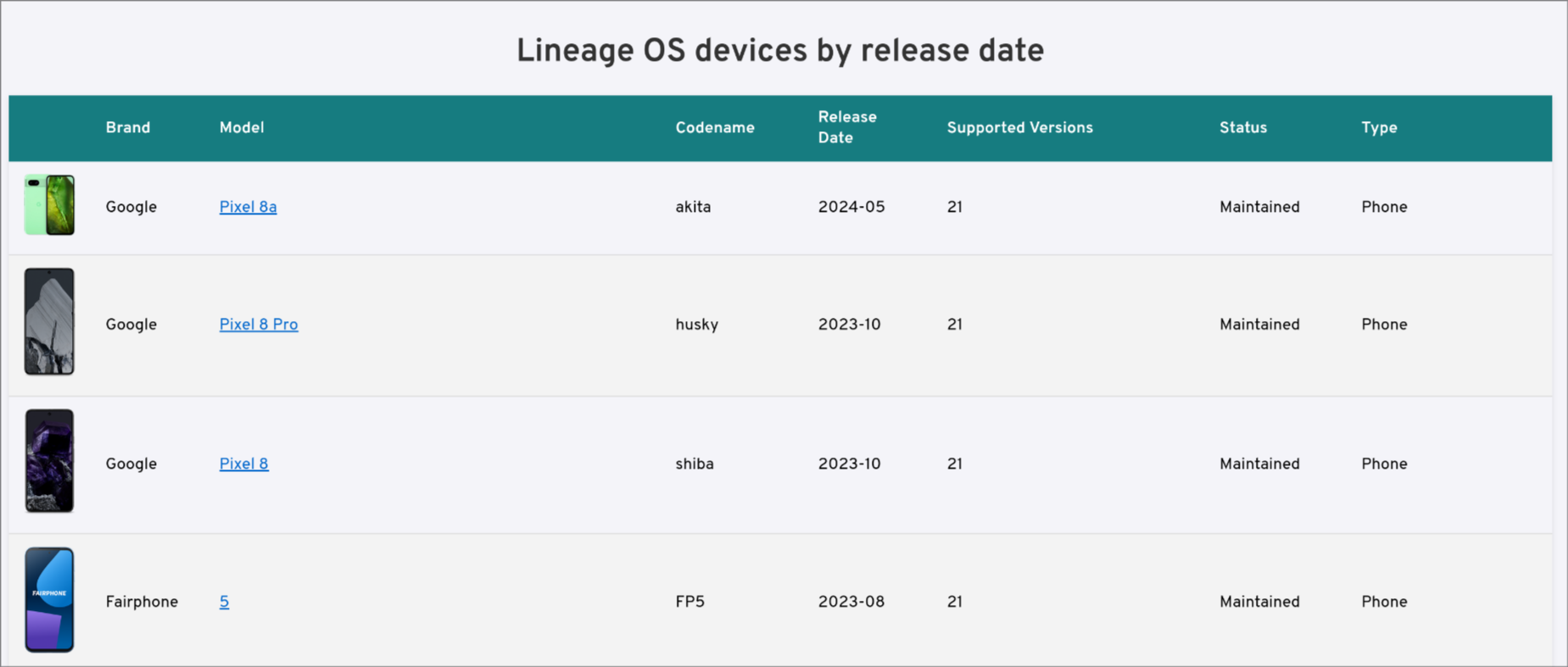Select the codename 'akita' cell
Viewport: 1568px width, 667px height.
693,207
